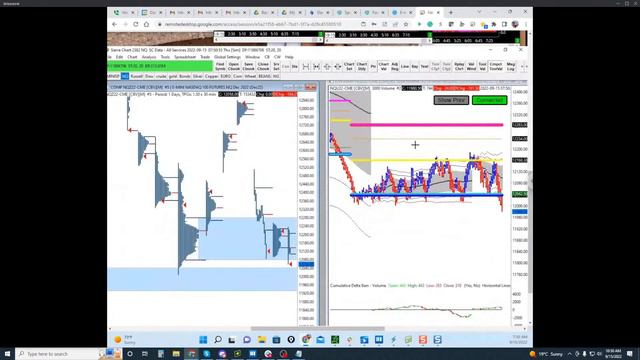Reload the remote desktop page
The height and width of the screenshot is (360, 640).
pyautogui.click(x=136, y=24)
